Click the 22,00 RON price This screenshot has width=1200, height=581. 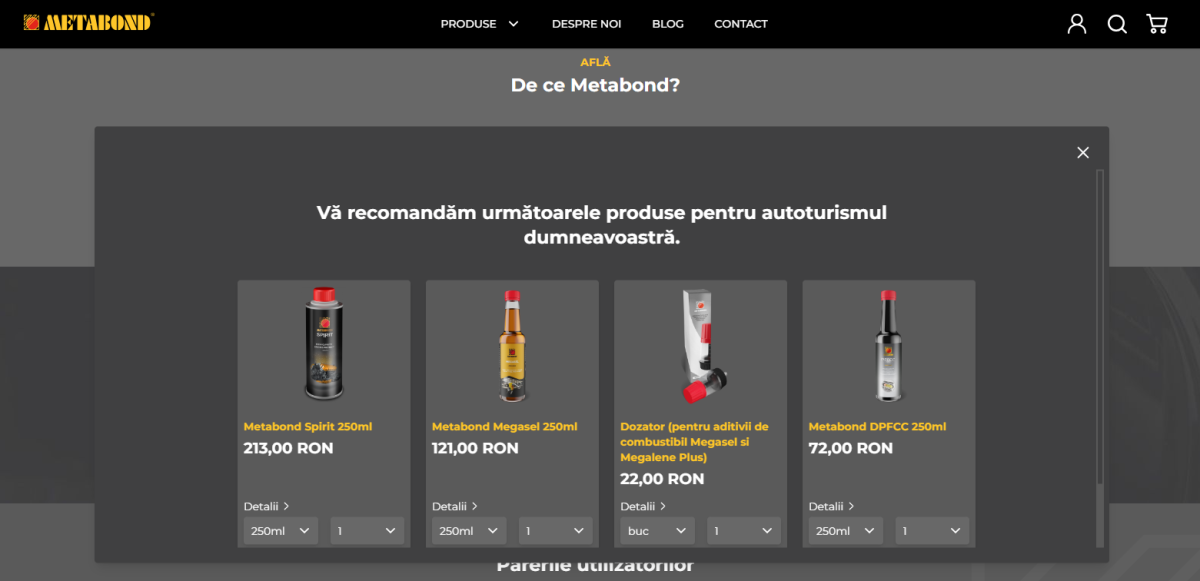(x=662, y=479)
